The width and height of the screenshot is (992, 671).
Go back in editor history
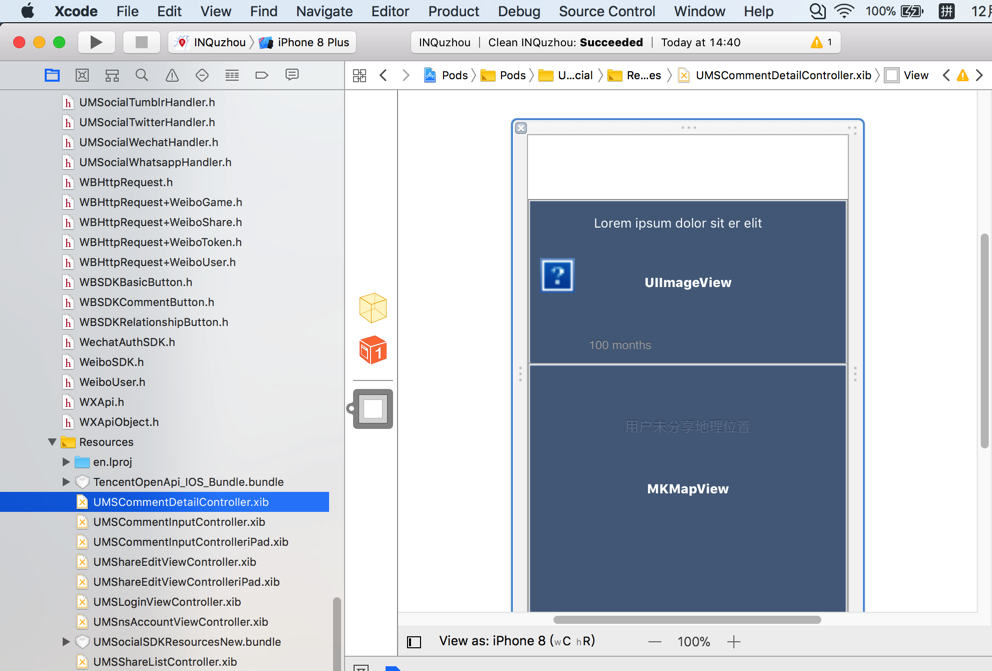pos(383,75)
